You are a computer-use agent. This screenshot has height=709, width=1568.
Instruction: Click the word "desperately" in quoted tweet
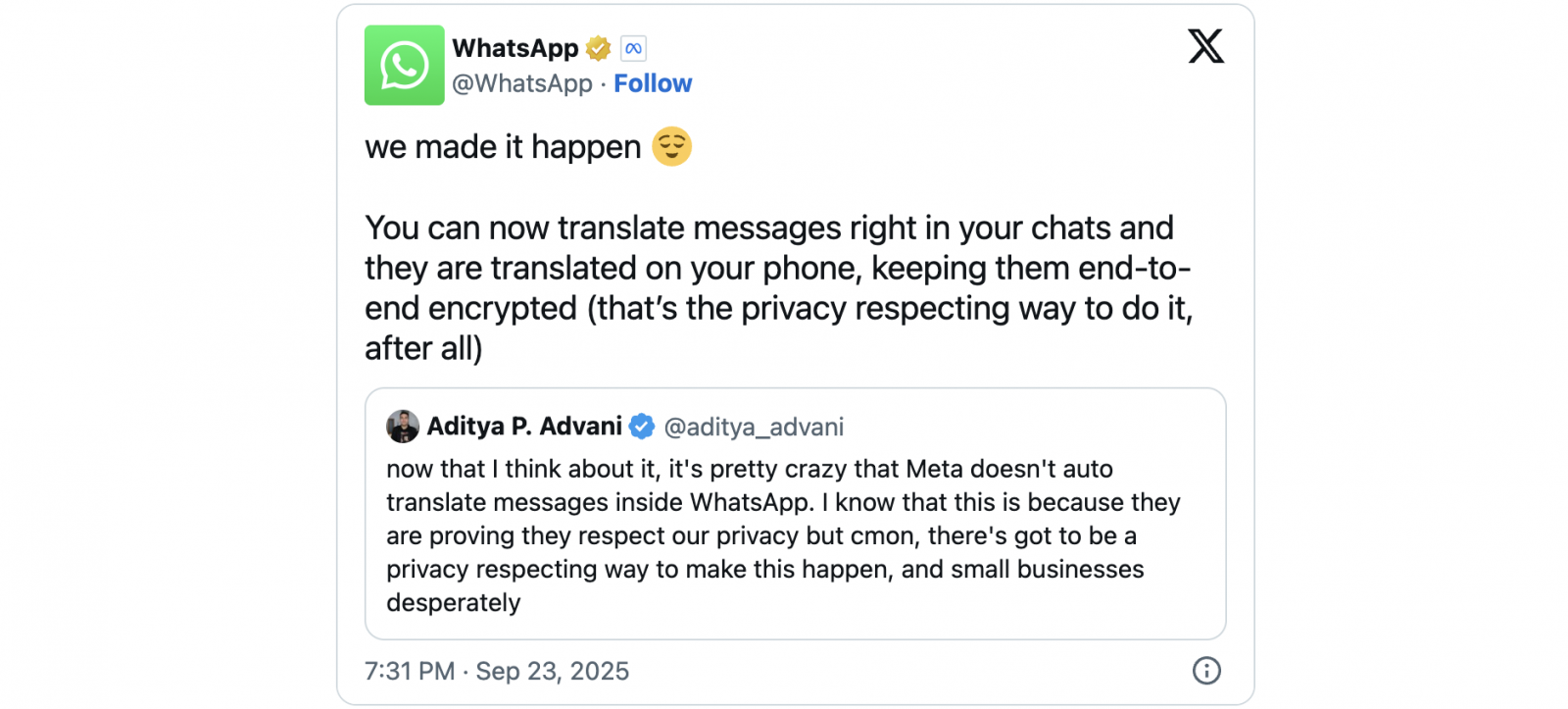pyautogui.click(x=454, y=603)
